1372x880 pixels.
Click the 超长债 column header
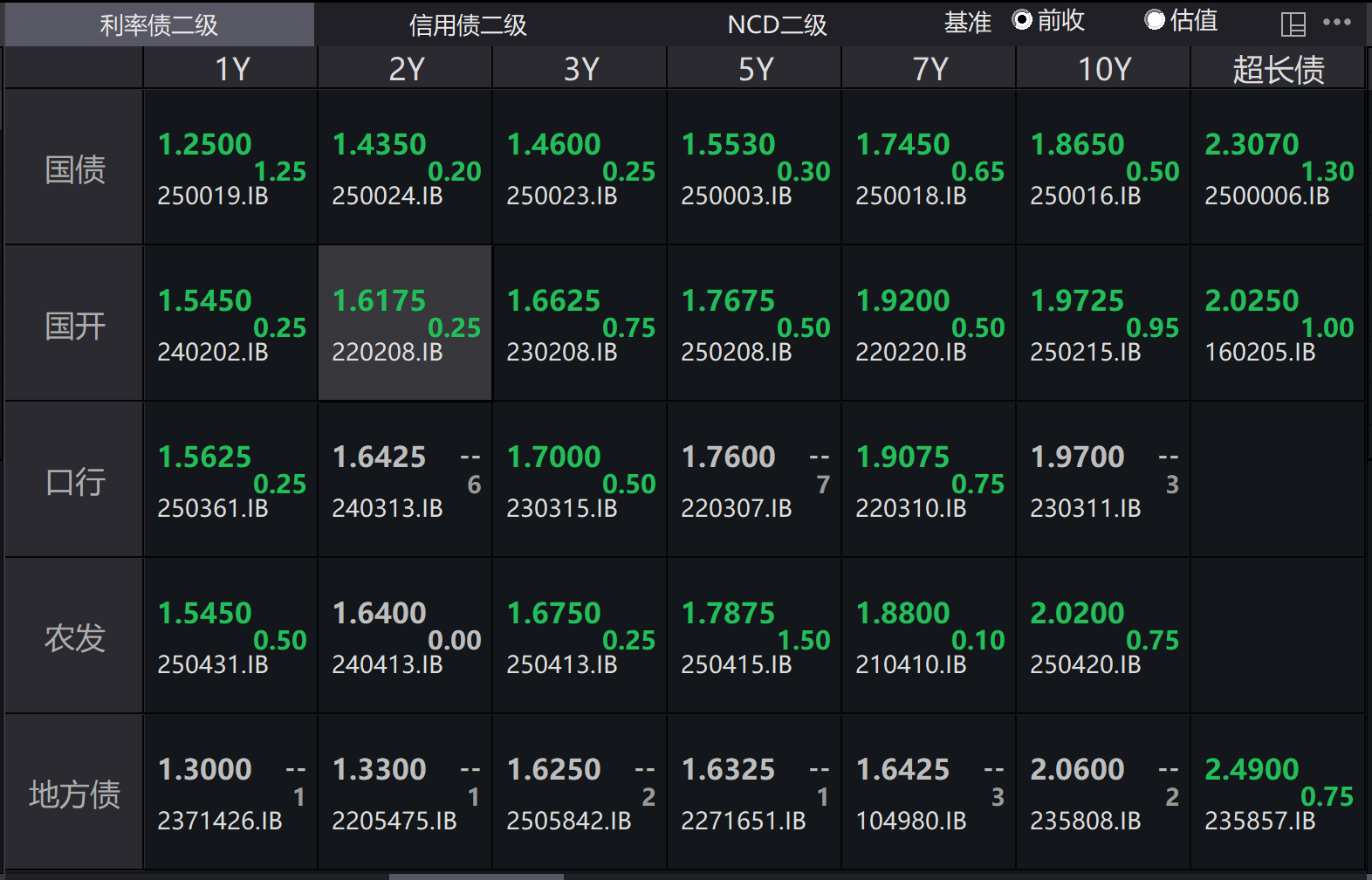coord(1278,69)
